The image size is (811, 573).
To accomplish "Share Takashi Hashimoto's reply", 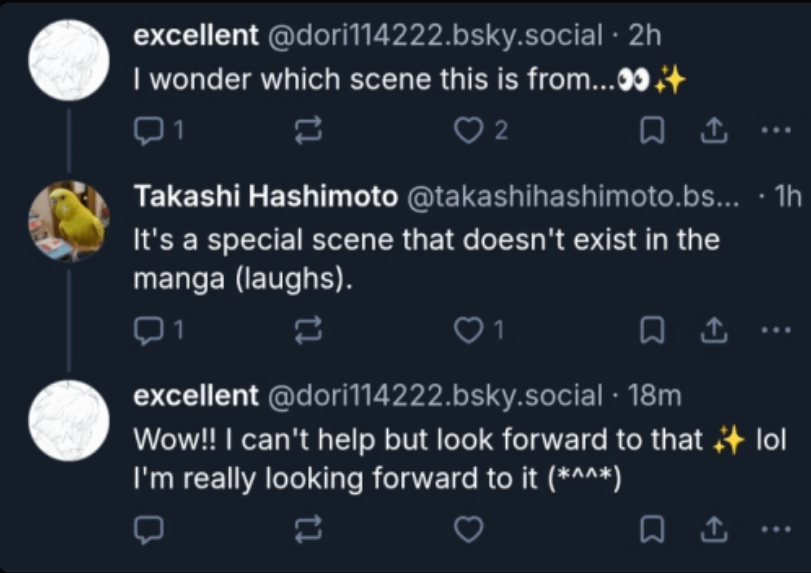I will pos(714,330).
